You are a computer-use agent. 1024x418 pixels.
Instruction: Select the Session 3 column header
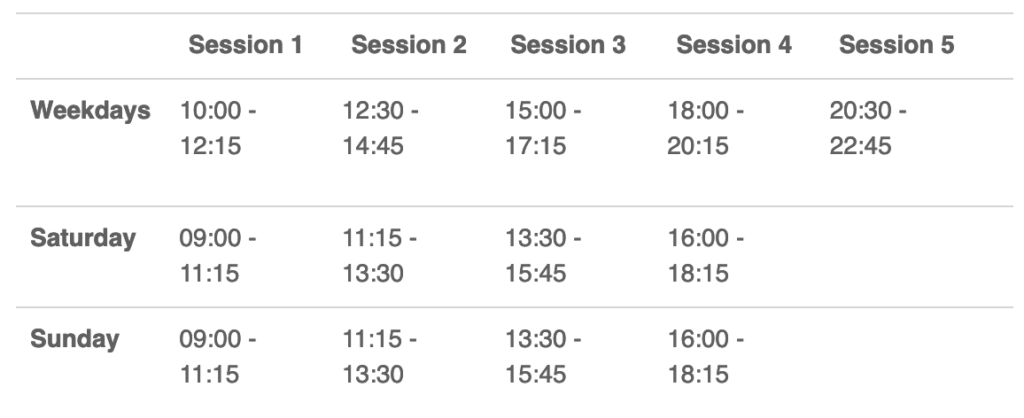tap(568, 45)
